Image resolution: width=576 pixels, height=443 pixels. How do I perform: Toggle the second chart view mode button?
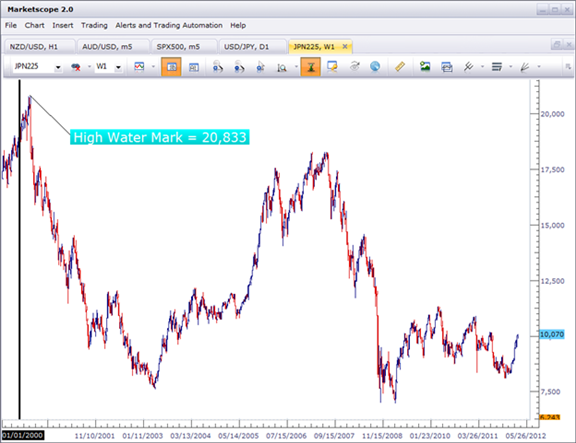194,67
